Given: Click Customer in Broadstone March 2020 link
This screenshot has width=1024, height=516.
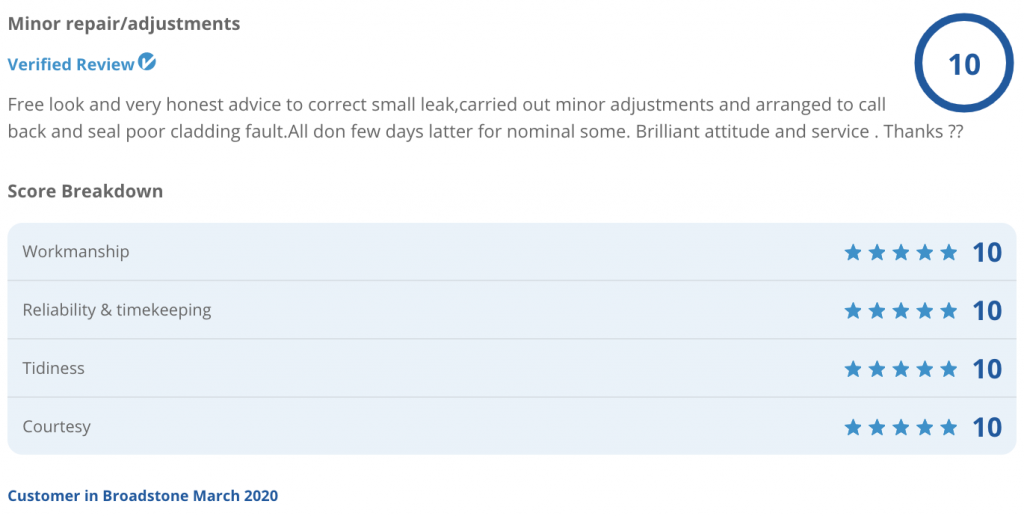Looking at the screenshot, I should point(143,495).
